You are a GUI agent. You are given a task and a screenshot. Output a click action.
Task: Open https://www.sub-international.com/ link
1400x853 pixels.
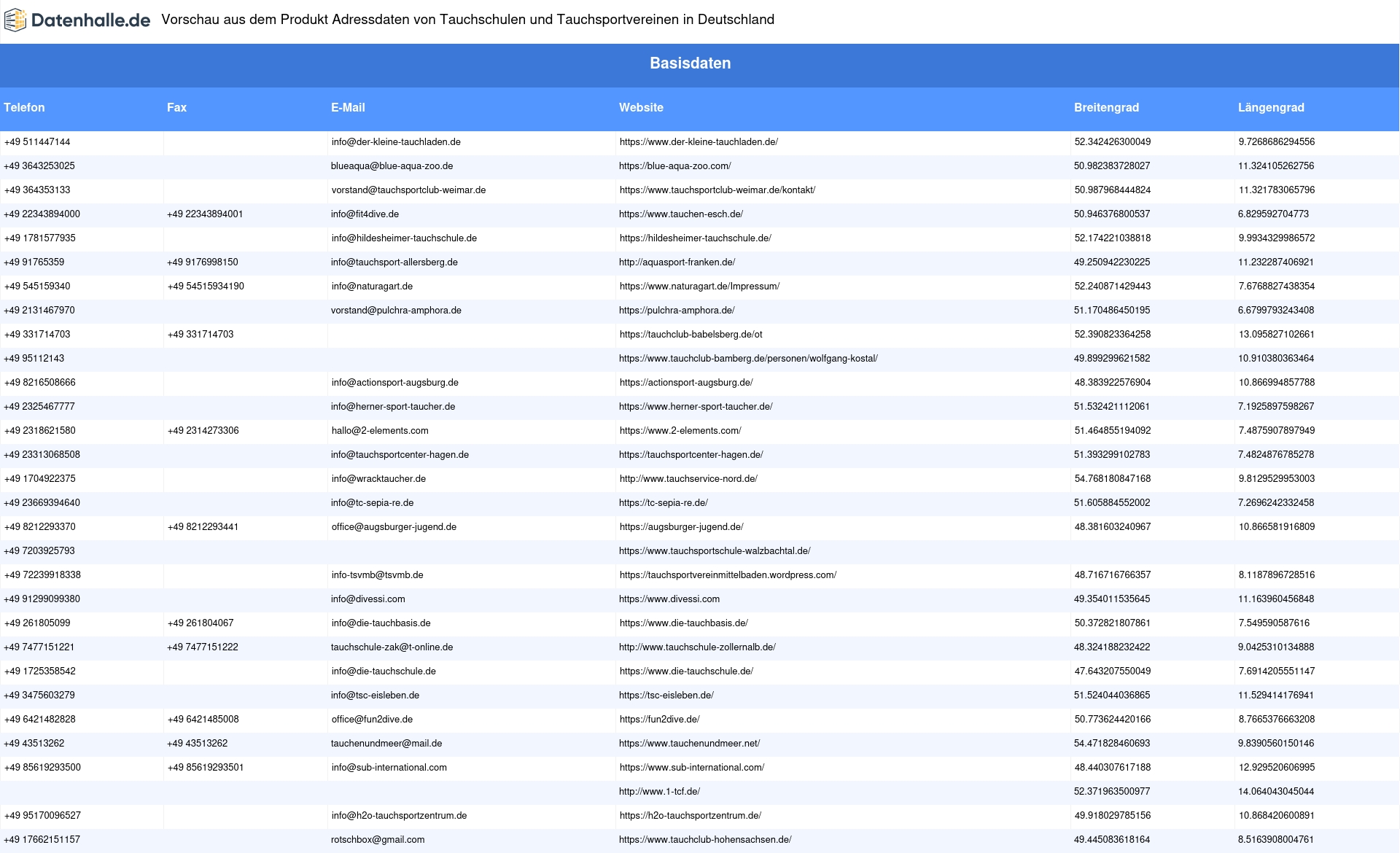pyautogui.click(x=692, y=768)
